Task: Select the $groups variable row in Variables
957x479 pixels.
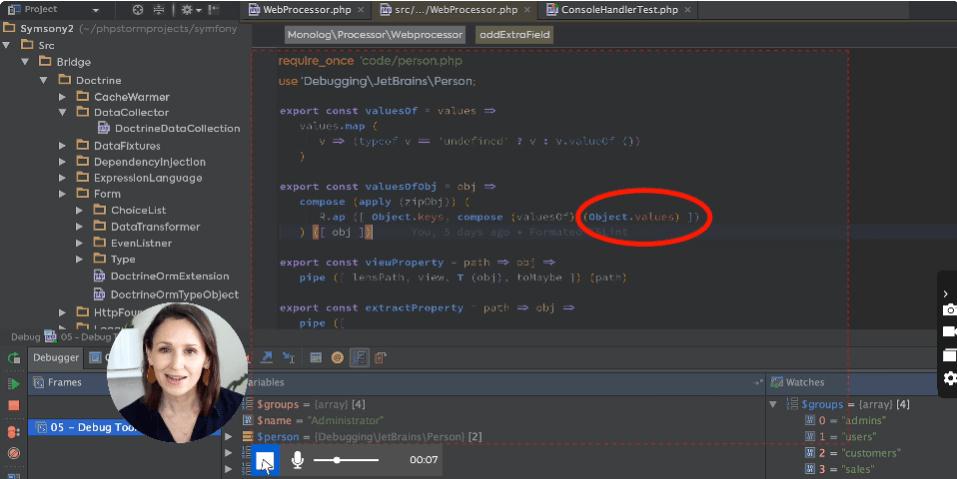Action: click(305, 405)
